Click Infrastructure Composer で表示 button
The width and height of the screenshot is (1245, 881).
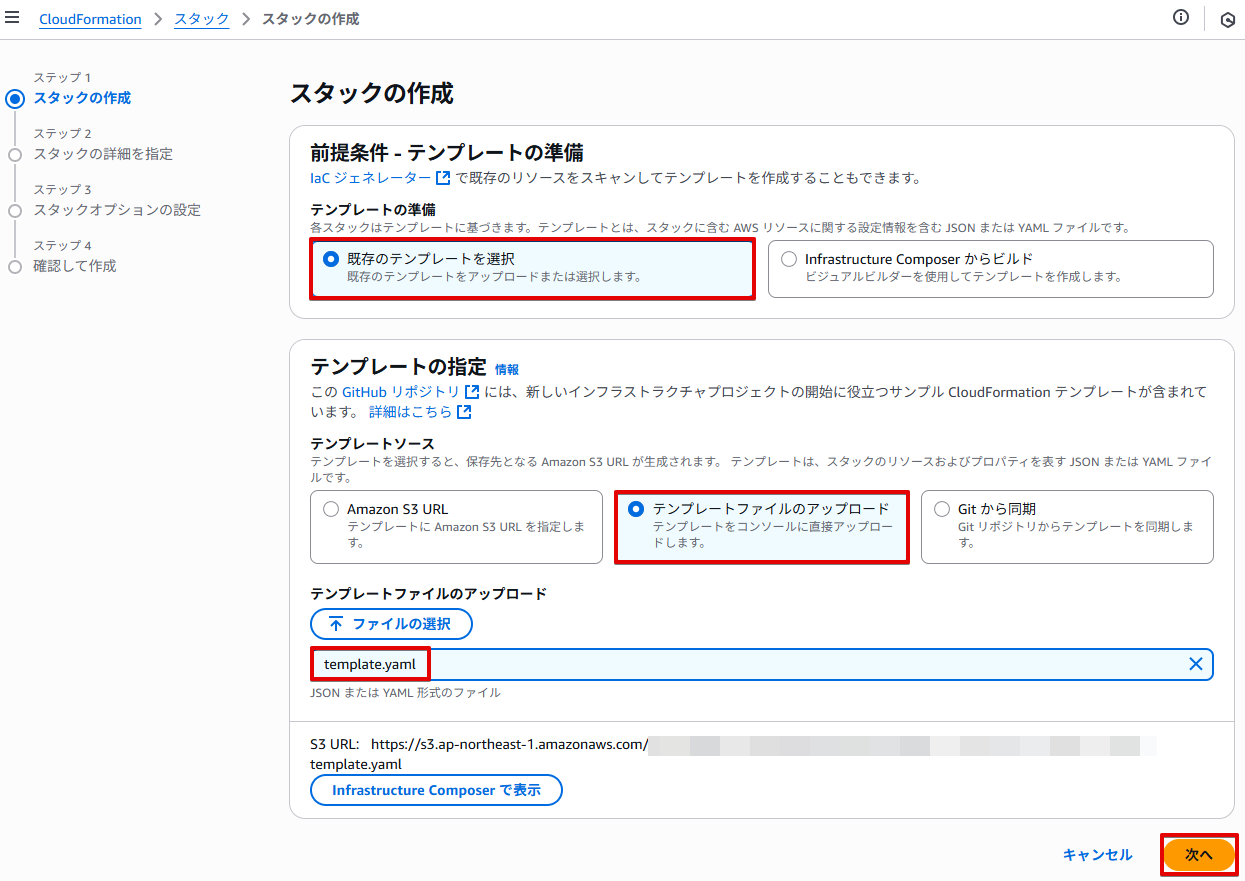(436, 790)
